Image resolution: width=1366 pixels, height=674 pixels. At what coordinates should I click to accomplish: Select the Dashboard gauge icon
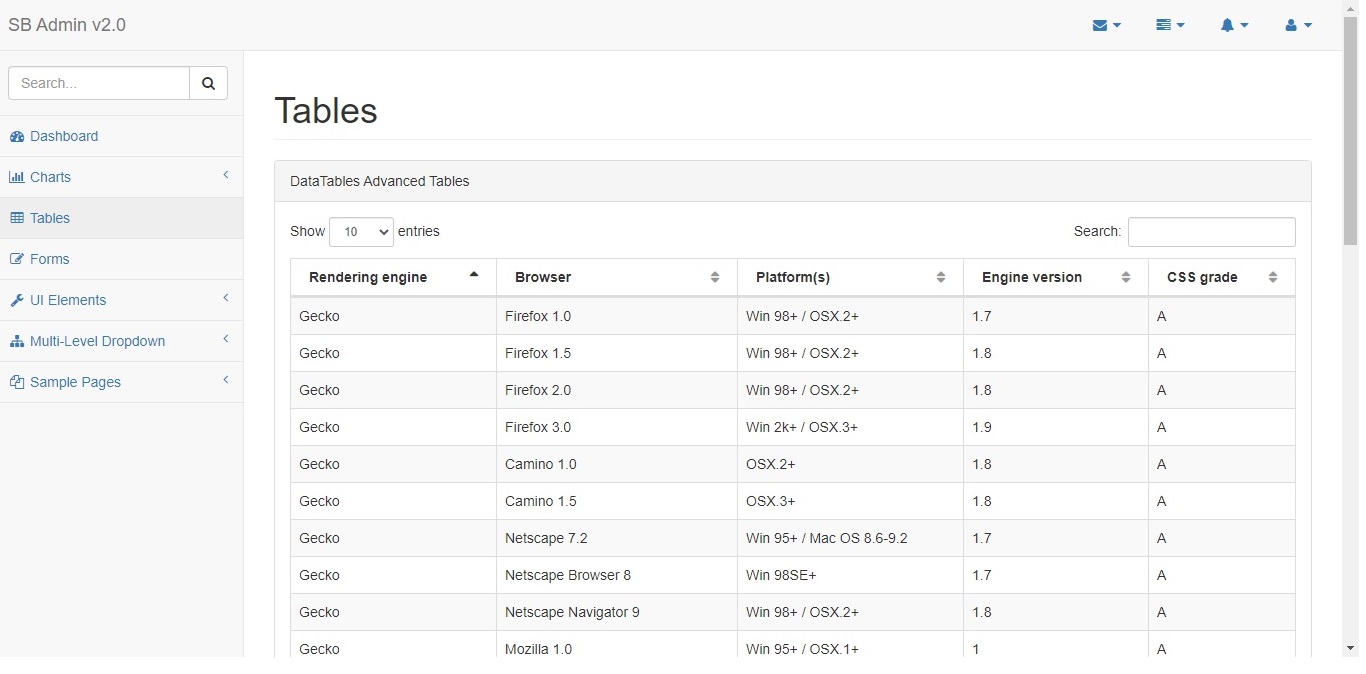click(x=15, y=136)
